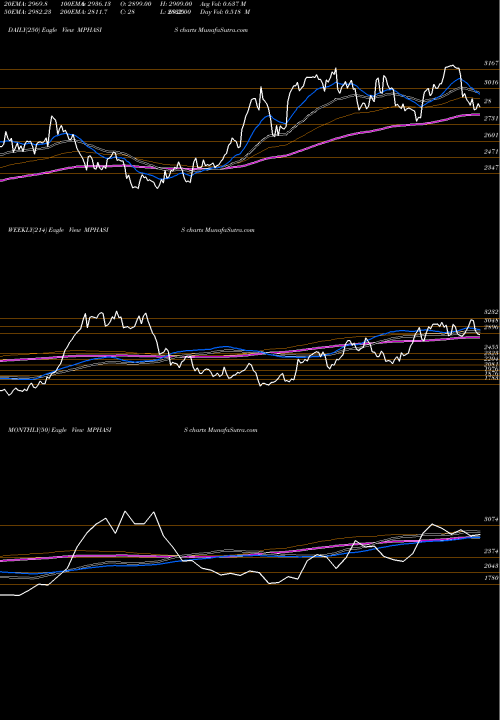Click the 2347 price label on daily chart
Viewport: 500px width, 720px height.
click(491, 168)
